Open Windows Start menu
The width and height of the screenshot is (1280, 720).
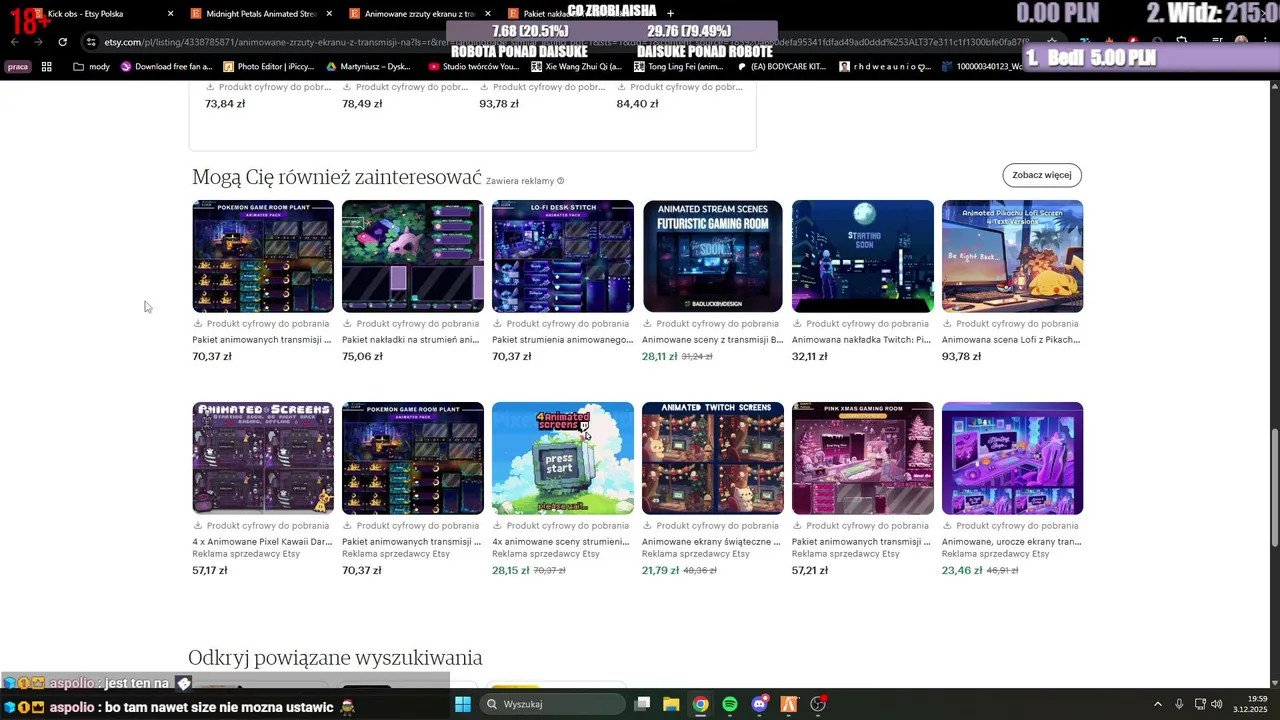coord(462,704)
